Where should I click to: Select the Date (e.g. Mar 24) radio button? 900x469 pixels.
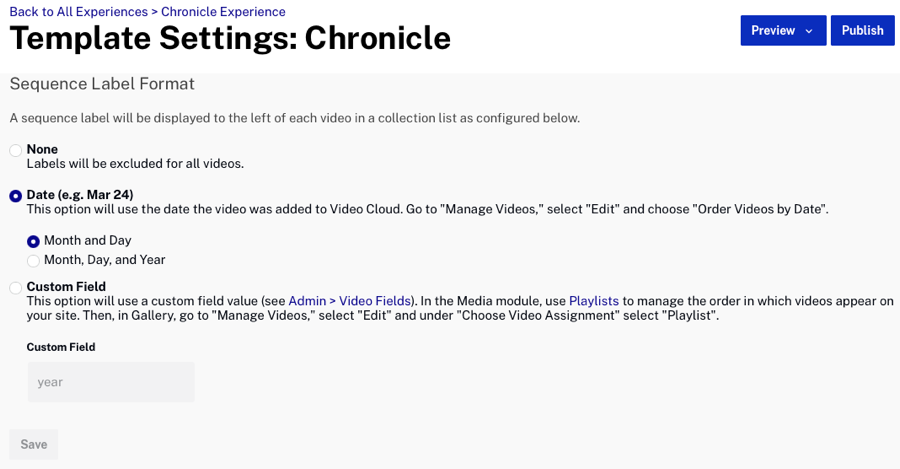click(x=15, y=196)
